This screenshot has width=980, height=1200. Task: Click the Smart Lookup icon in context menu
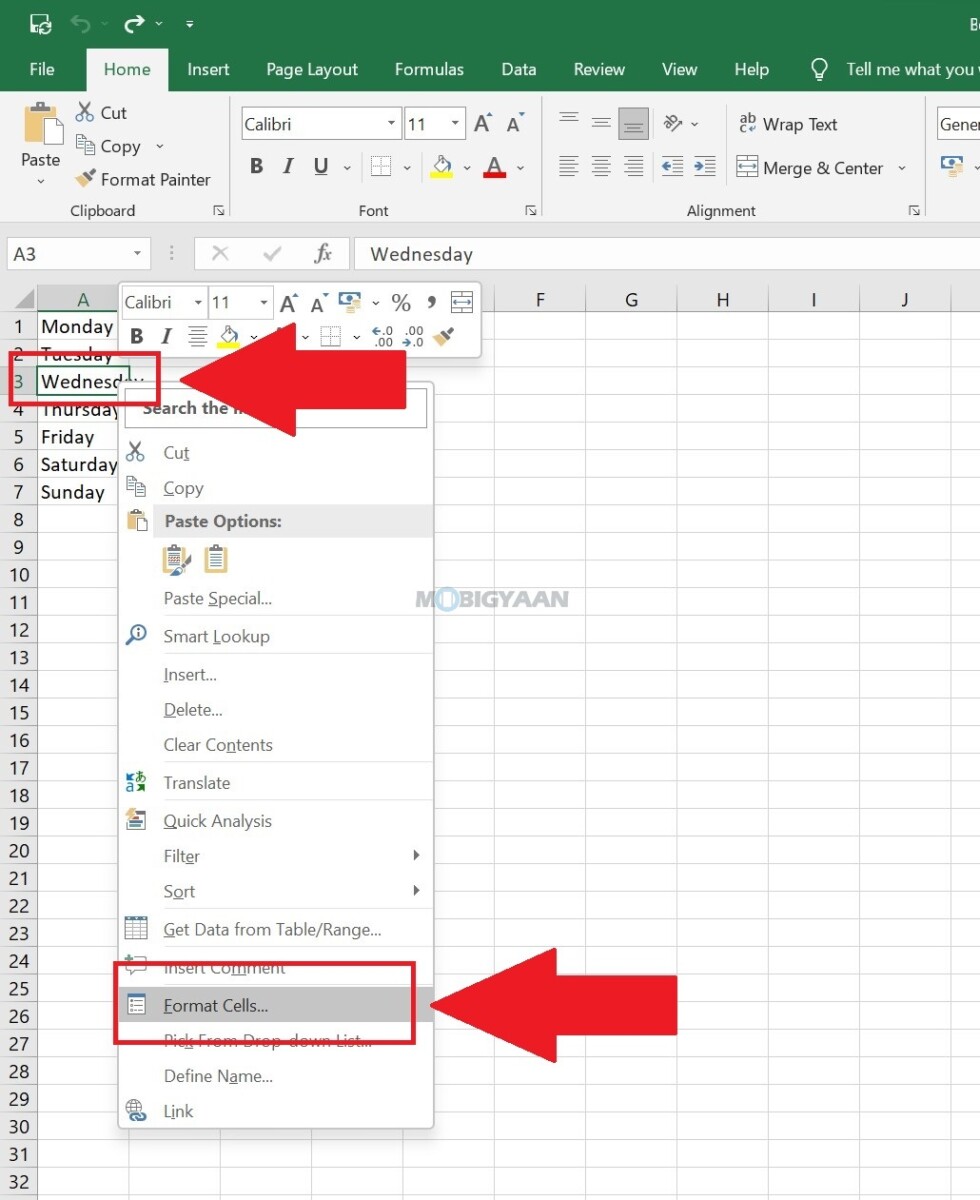tap(137, 635)
